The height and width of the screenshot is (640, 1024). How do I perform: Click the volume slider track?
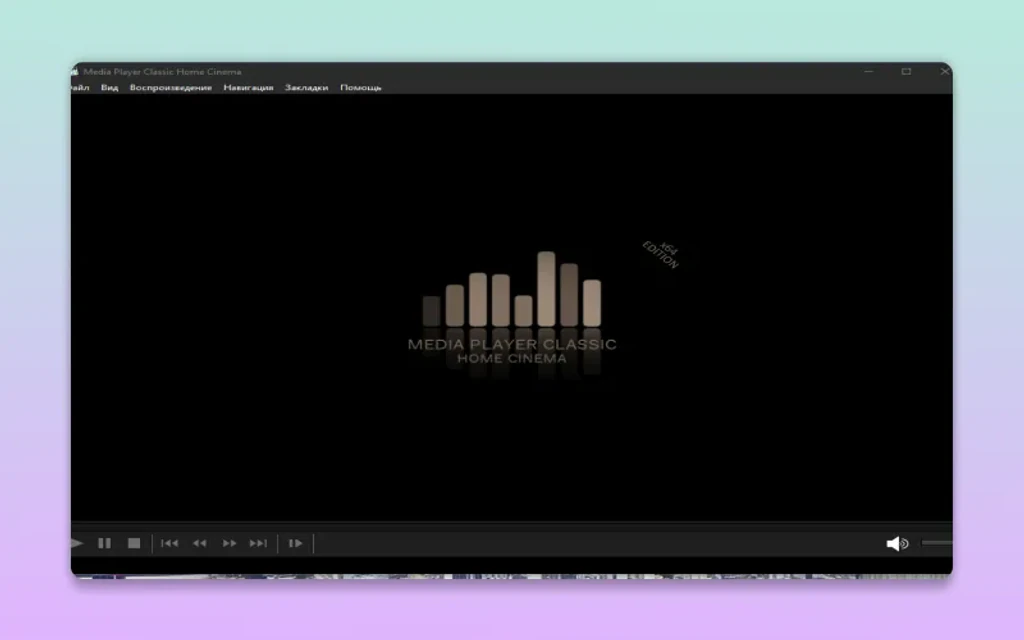coord(936,543)
